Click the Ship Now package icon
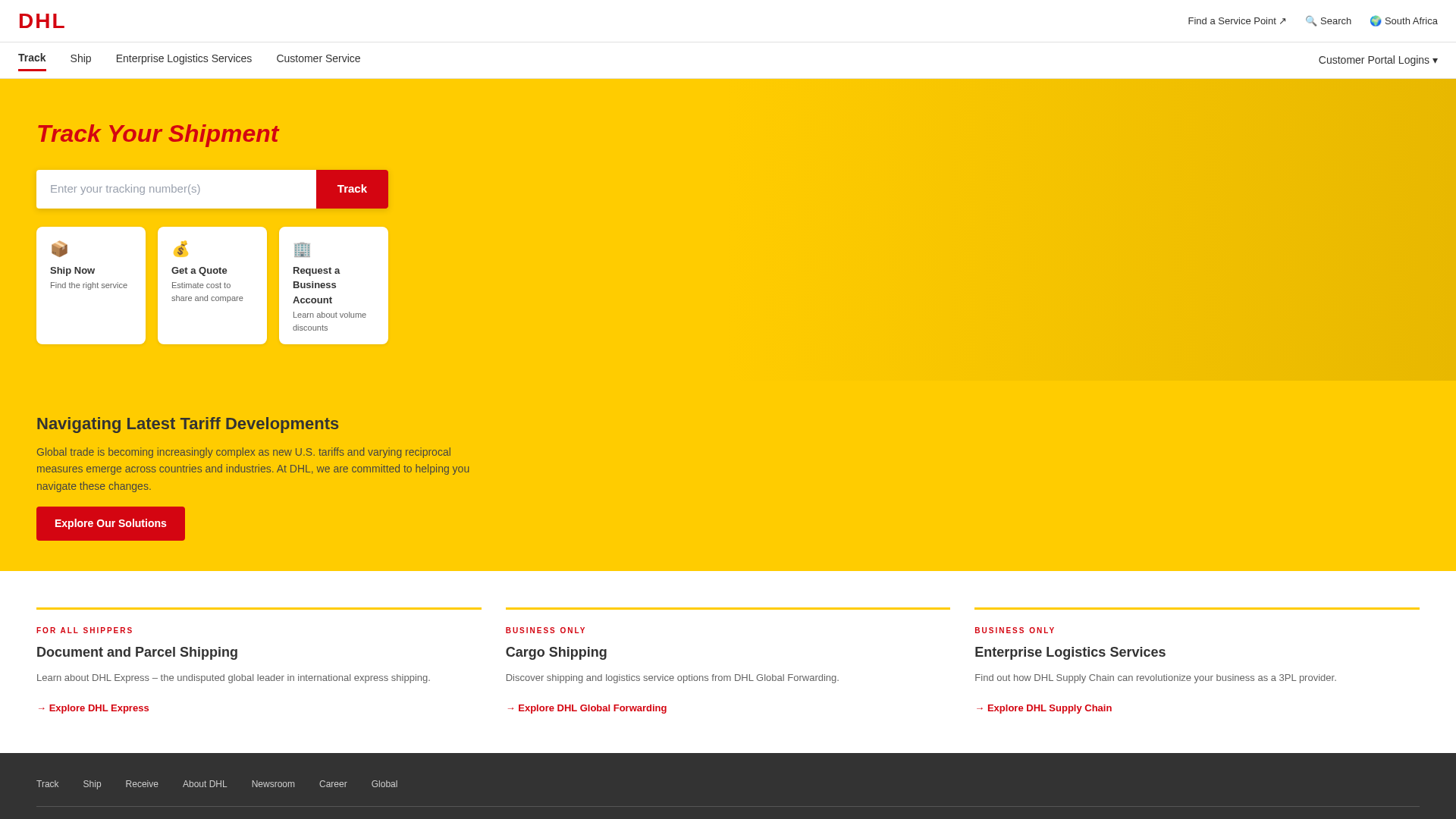Viewport: 1456px width, 819px height. coord(59,249)
